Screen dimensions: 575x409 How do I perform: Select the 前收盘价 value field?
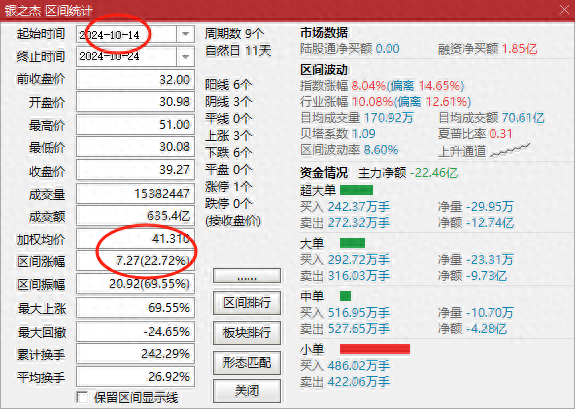135,80
